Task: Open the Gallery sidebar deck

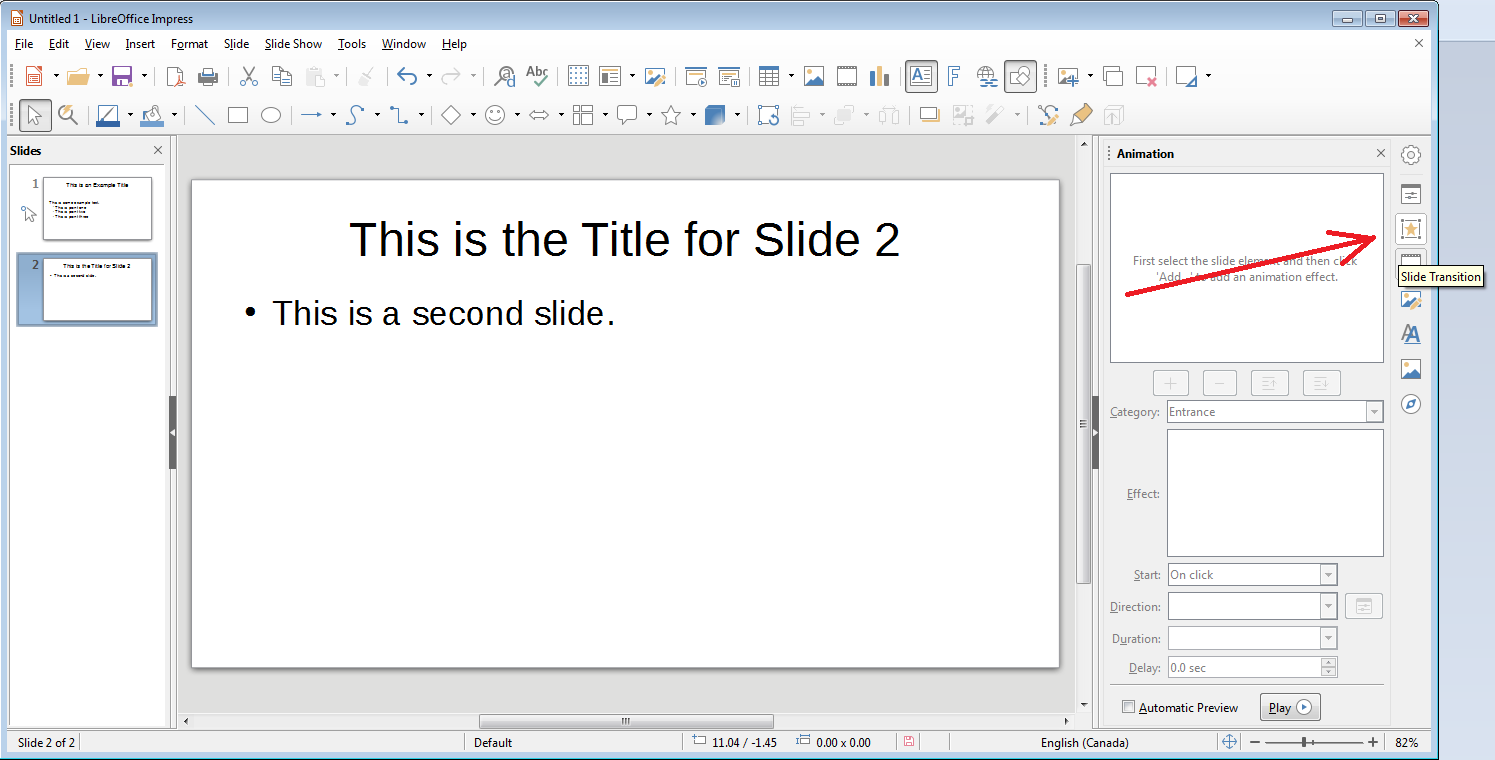Action: click(x=1410, y=369)
